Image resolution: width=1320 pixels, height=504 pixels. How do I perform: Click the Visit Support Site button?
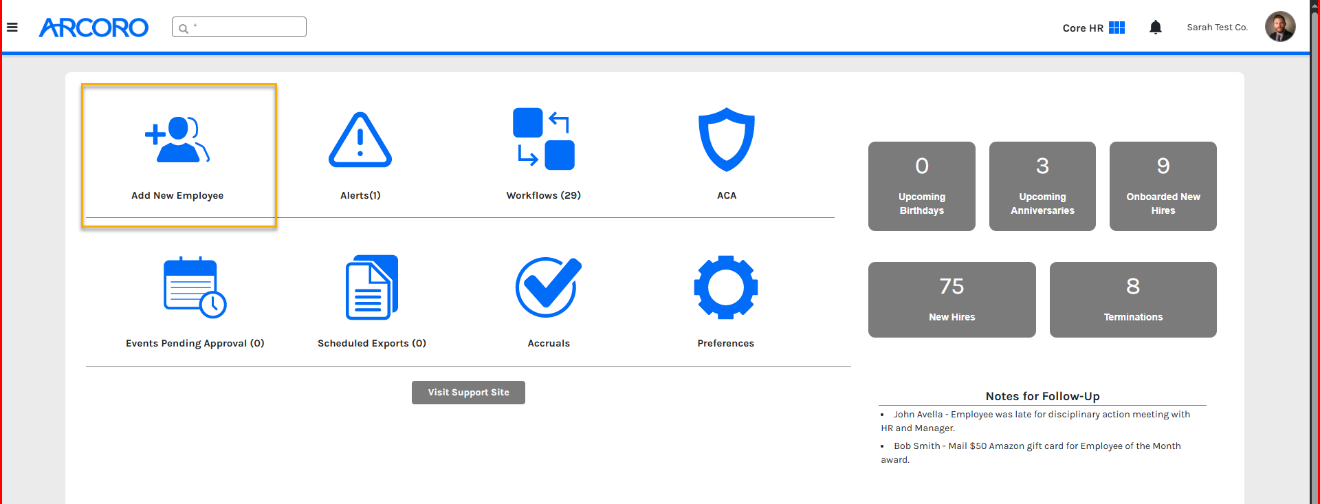[468, 392]
